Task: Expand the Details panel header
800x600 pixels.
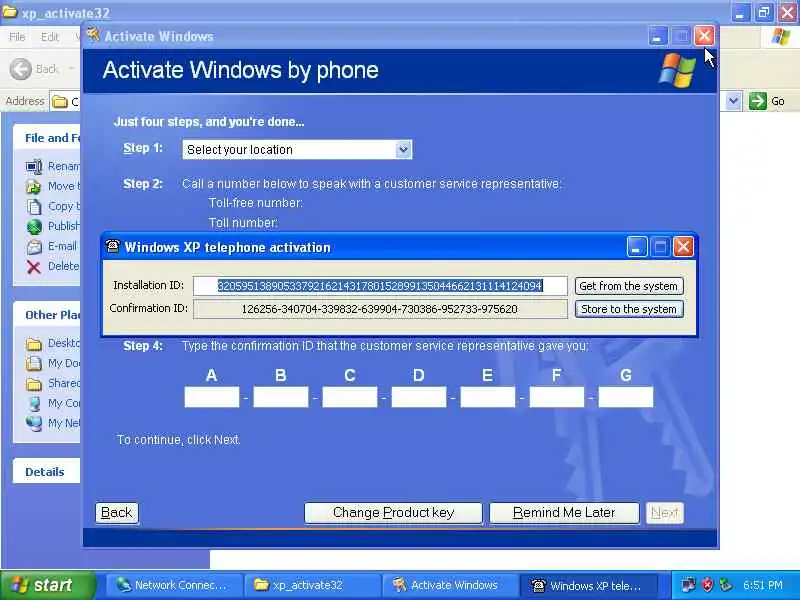Action: (47, 472)
